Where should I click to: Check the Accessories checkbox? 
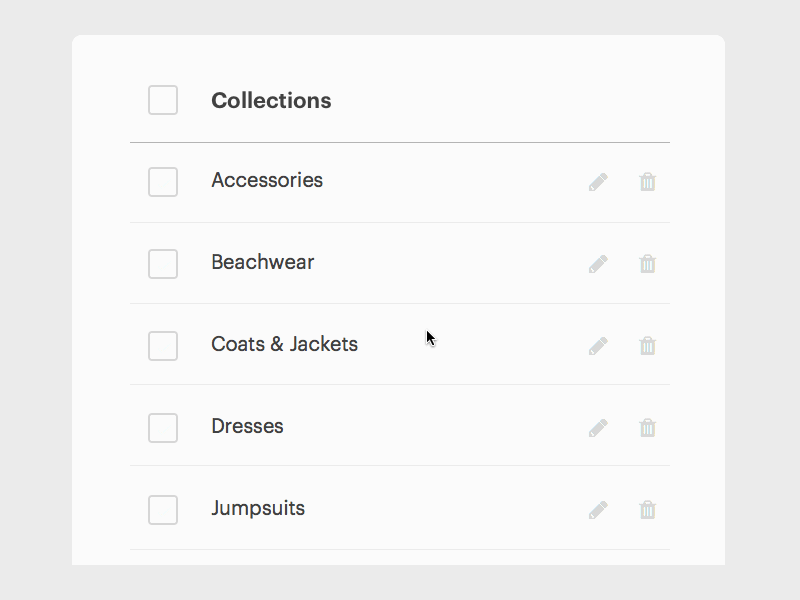pyautogui.click(x=162, y=181)
